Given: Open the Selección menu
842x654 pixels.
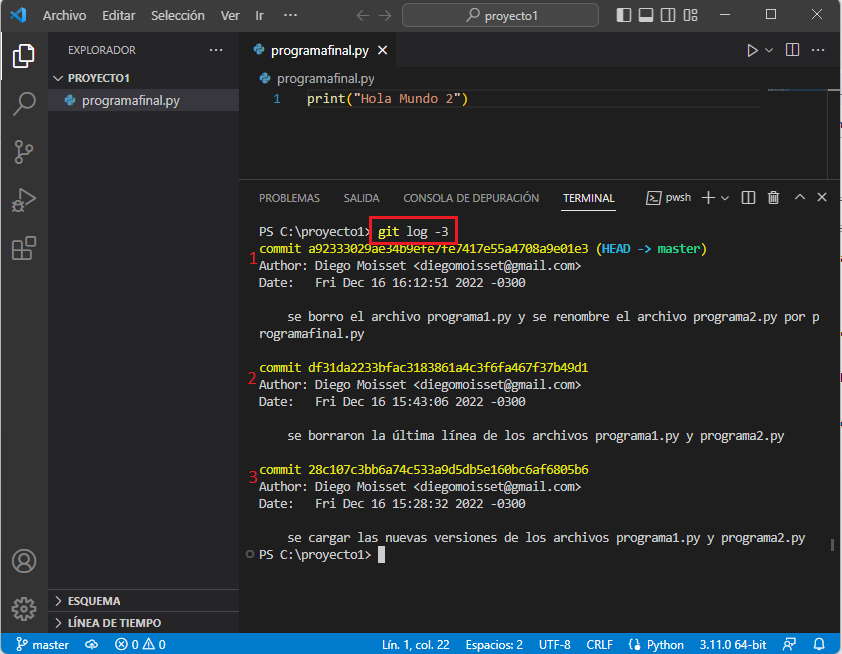Looking at the screenshot, I should click(178, 16).
